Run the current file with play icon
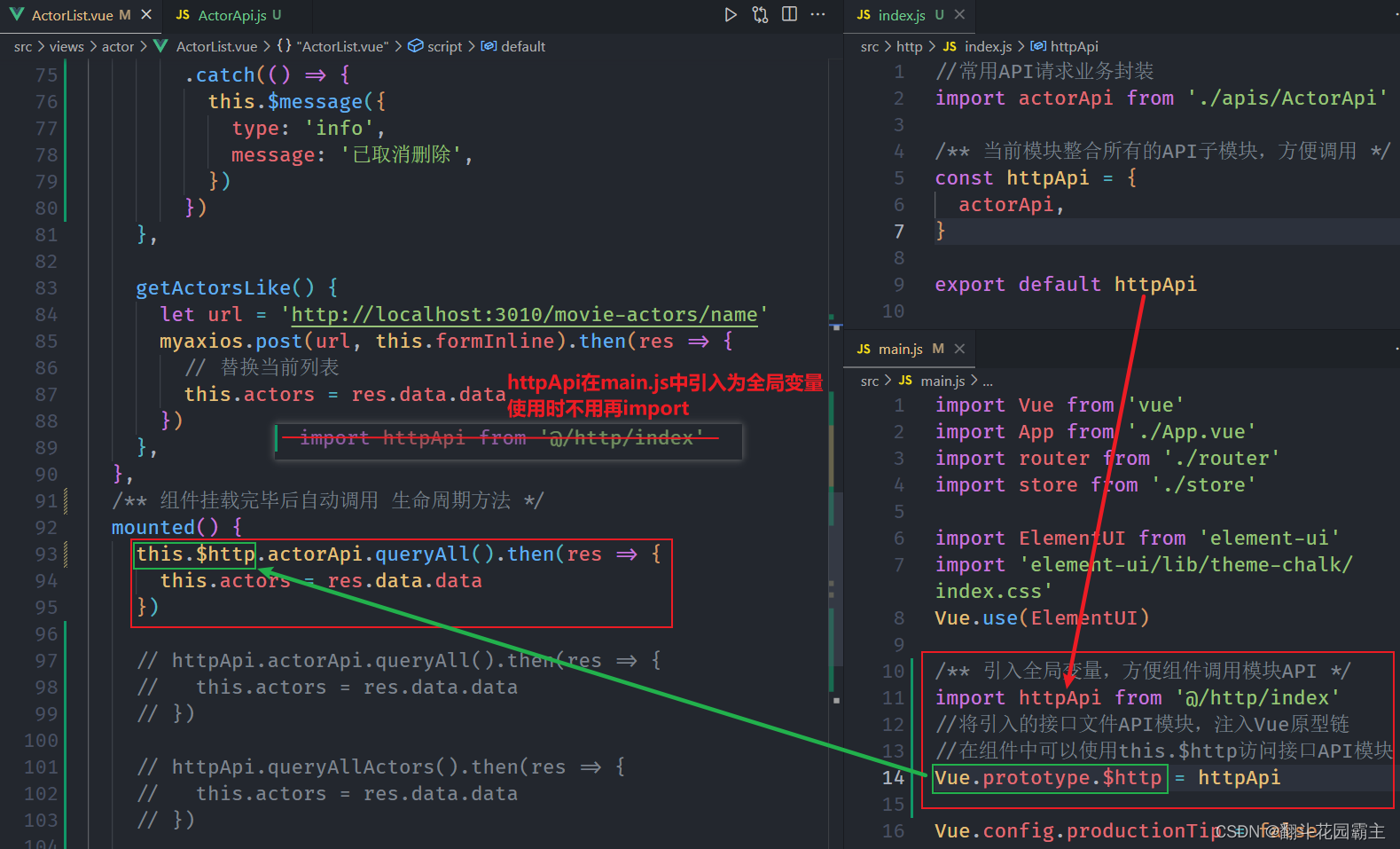Image resolution: width=1400 pixels, height=849 pixels. pyautogui.click(x=731, y=14)
